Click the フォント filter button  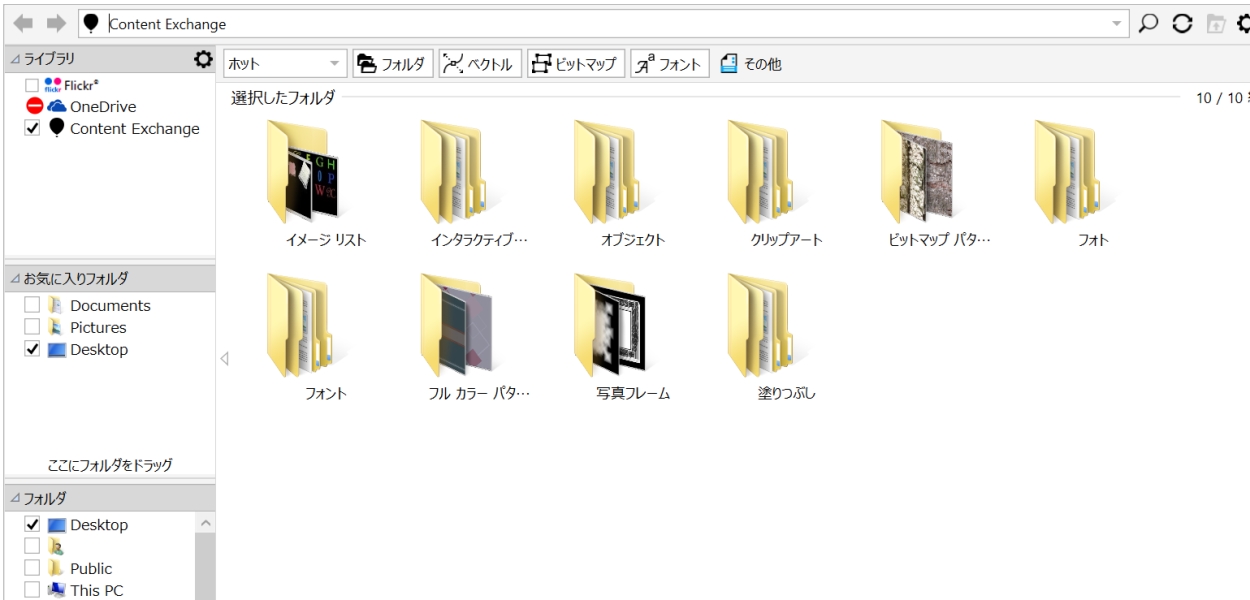[669, 65]
